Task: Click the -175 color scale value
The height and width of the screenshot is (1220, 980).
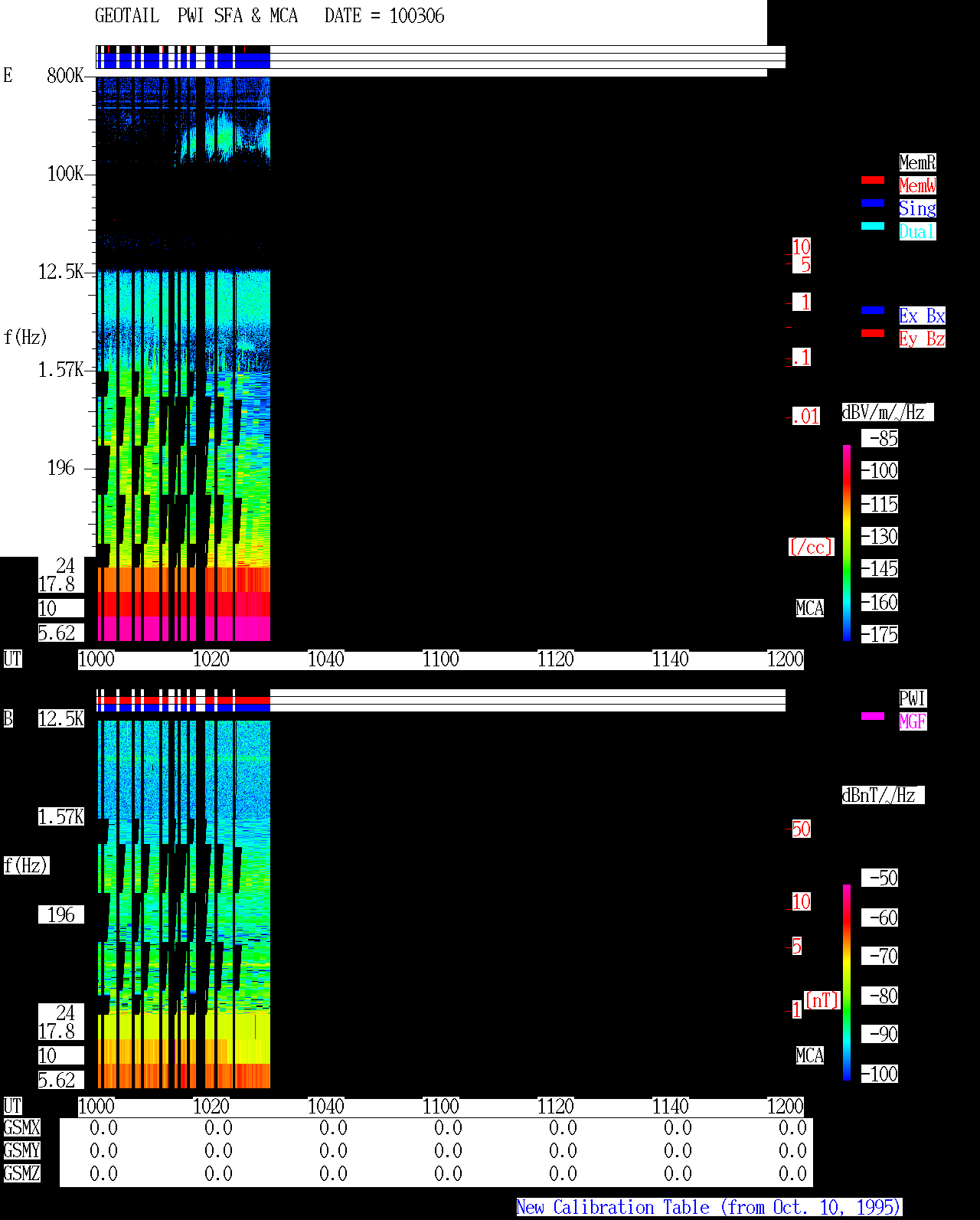Action: click(880, 634)
